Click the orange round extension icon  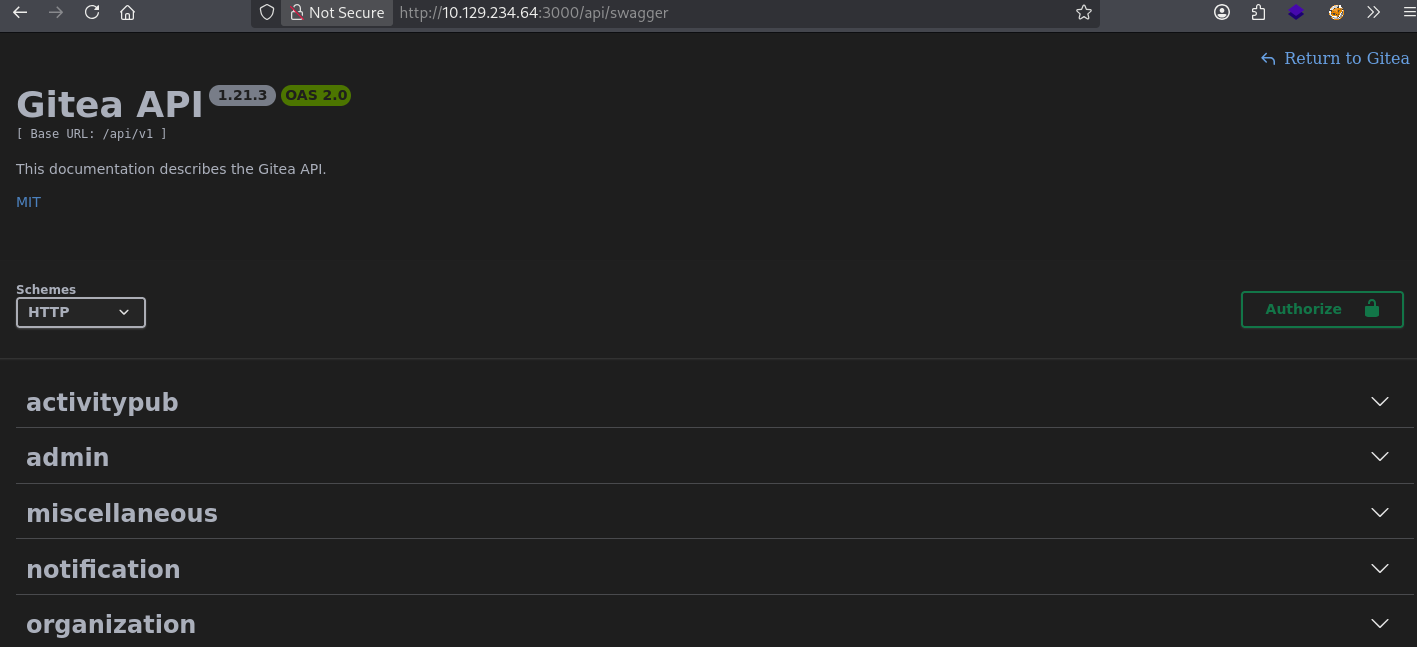point(1336,13)
